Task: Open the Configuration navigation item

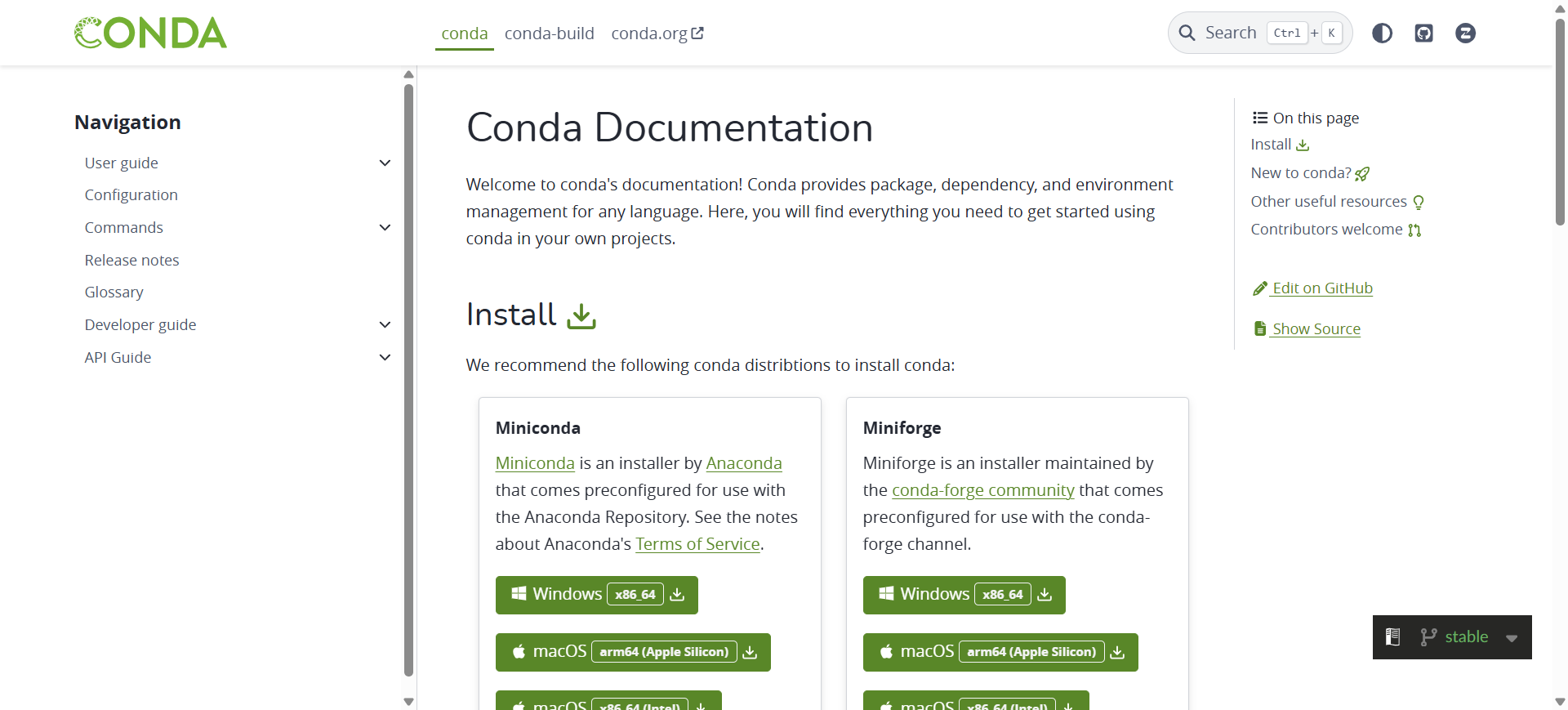Action: [x=131, y=194]
